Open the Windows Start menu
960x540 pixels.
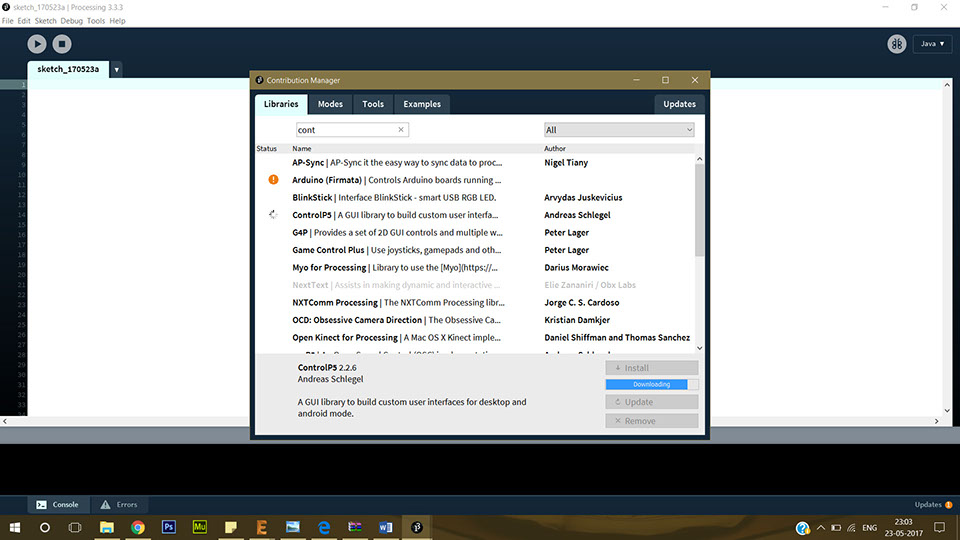pos(15,527)
